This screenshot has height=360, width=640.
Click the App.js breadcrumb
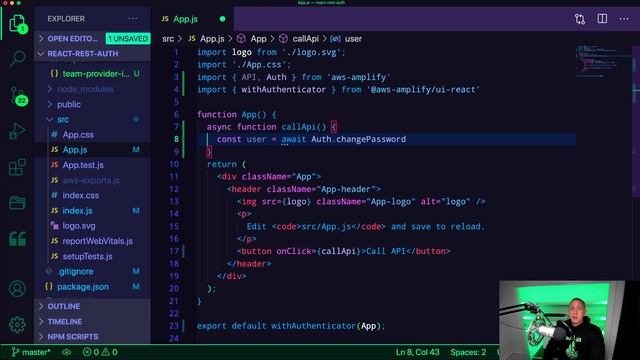coord(212,39)
